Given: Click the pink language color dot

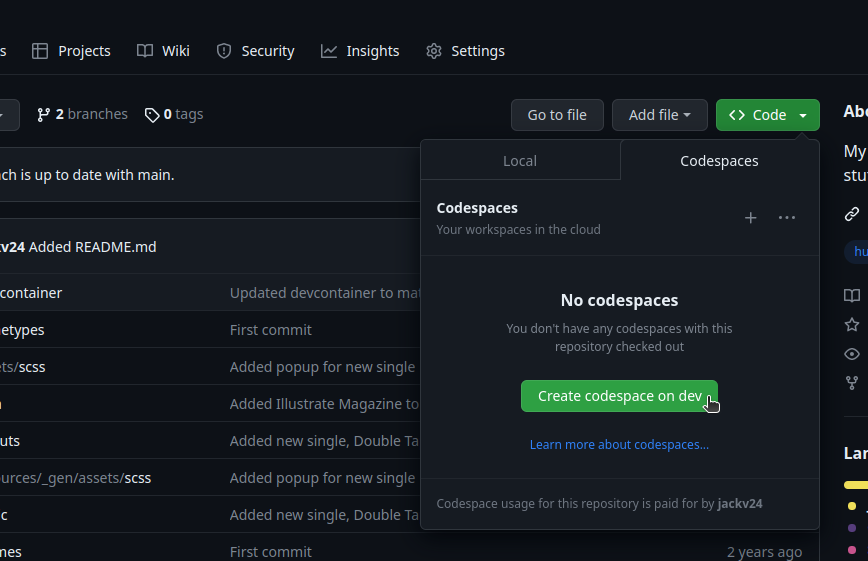Looking at the screenshot, I should tap(852, 550).
